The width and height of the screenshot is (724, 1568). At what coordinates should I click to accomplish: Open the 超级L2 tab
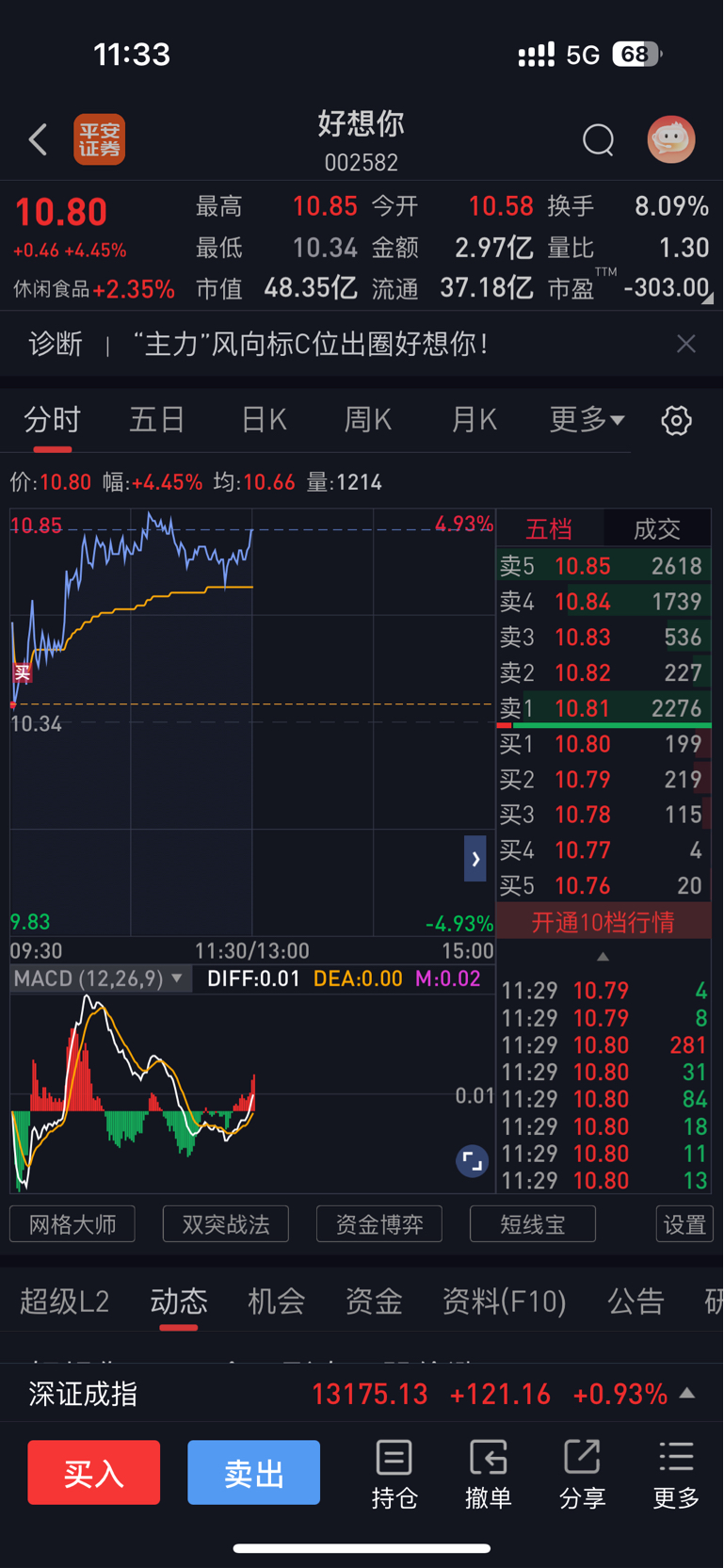click(x=65, y=1301)
